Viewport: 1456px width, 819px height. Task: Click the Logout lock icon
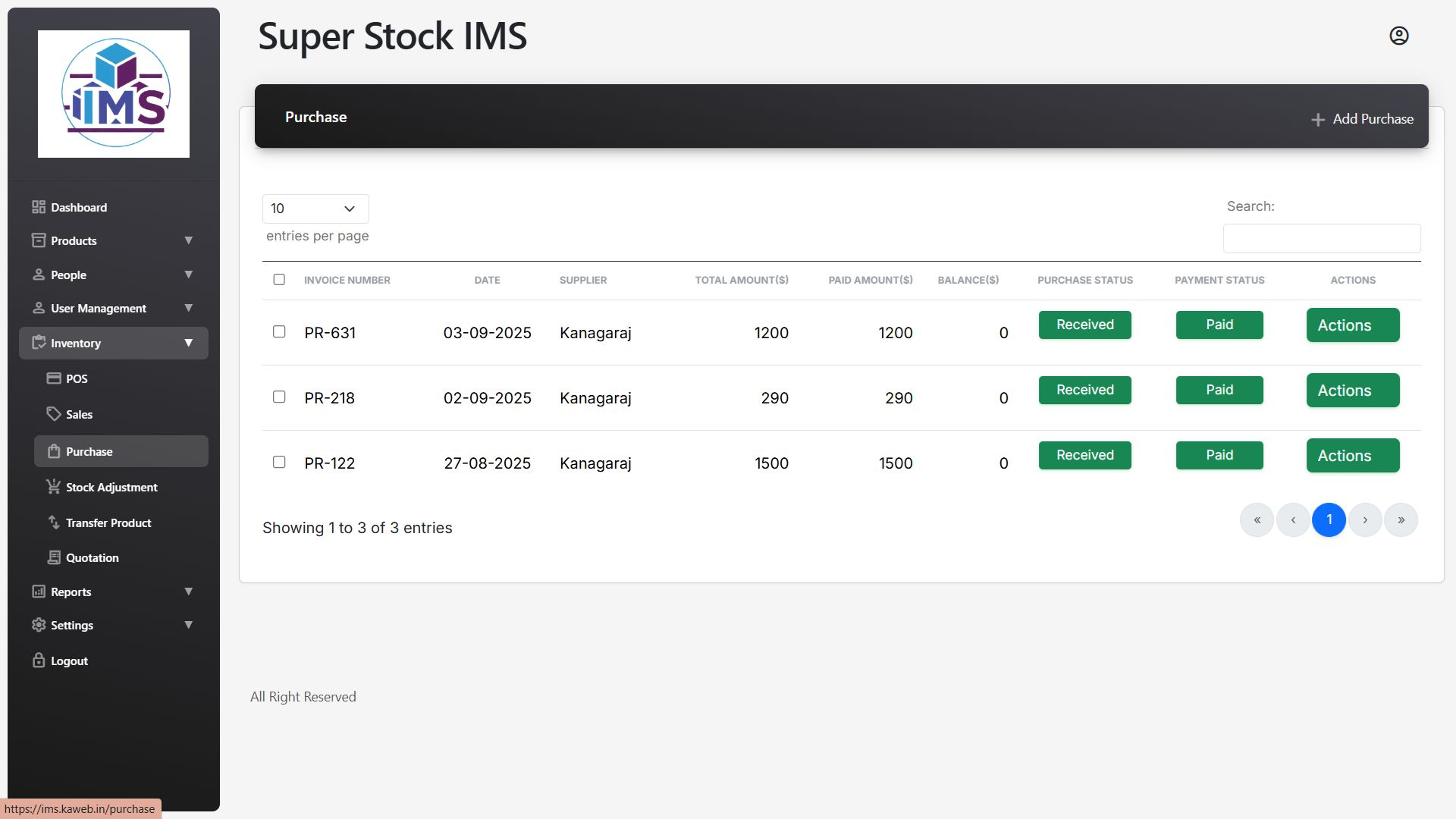[x=39, y=661]
